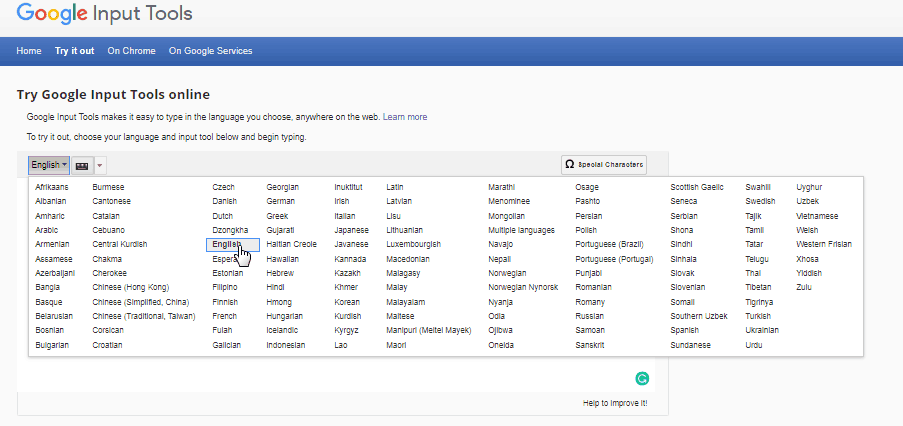Select Lao in the language list
Image resolution: width=903 pixels, height=426 pixels.
click(340, 345)
